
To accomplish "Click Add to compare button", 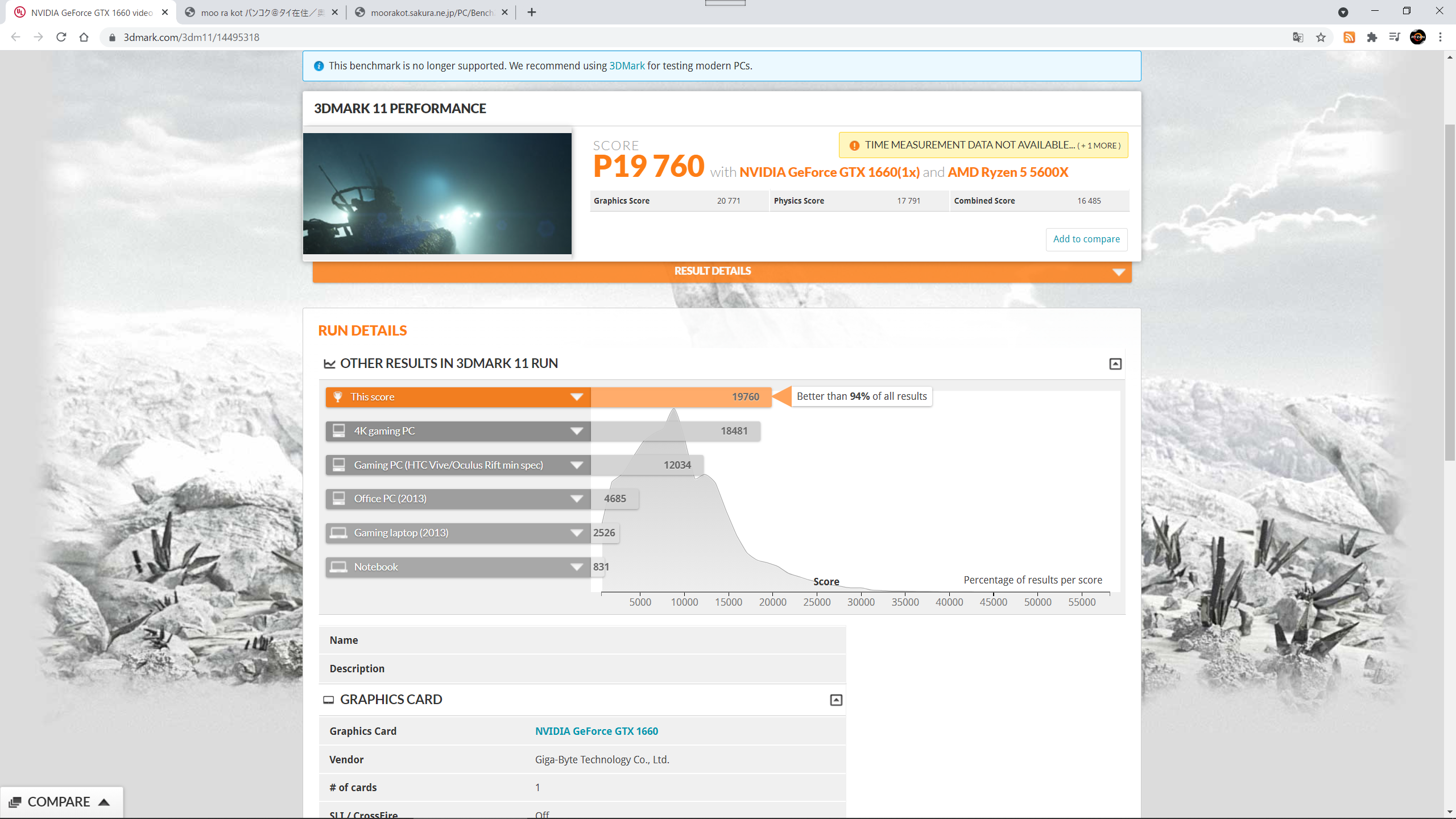I will pos(1086,239).
